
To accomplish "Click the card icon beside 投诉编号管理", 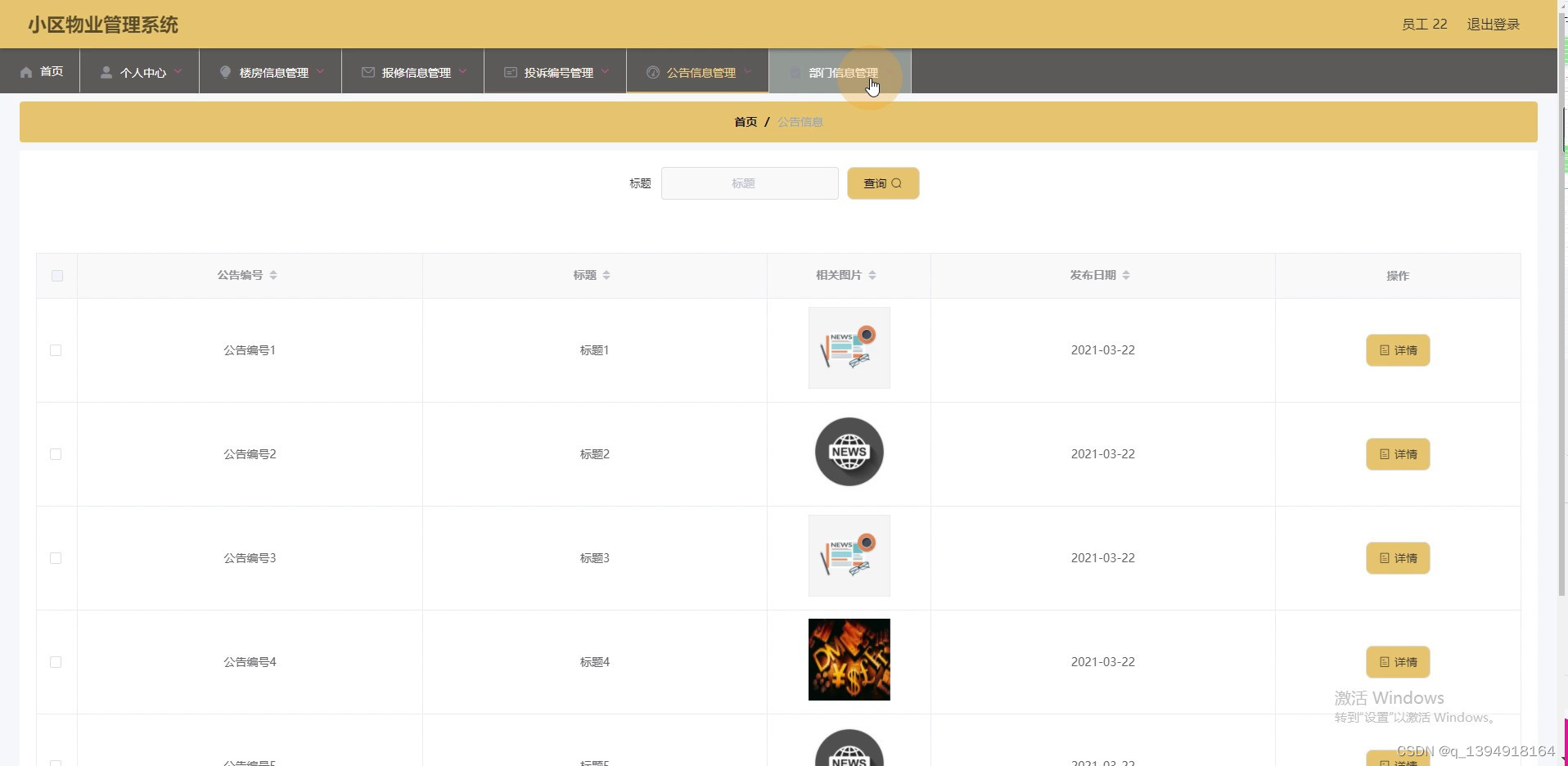I will (510, 72).
